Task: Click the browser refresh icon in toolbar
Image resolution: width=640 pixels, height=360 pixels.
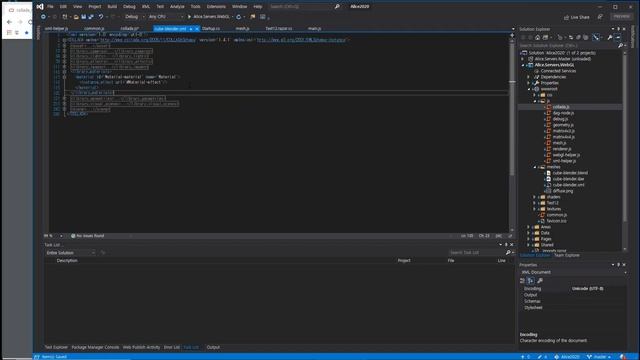Action: click(x=238, y=17)
